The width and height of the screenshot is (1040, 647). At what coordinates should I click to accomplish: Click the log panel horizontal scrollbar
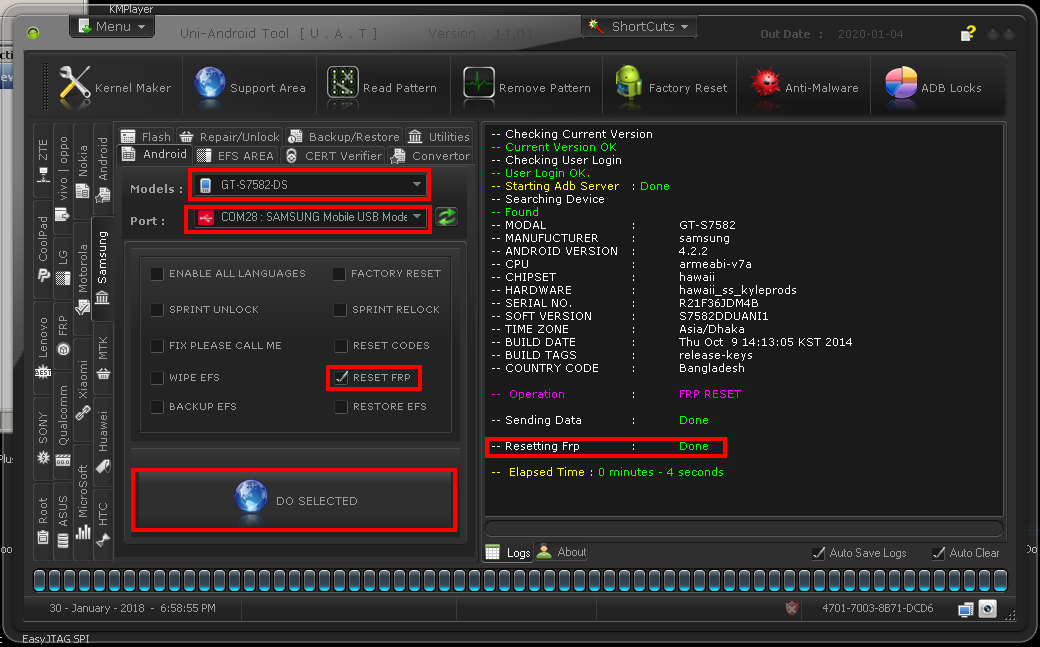(x=744, y=528)
